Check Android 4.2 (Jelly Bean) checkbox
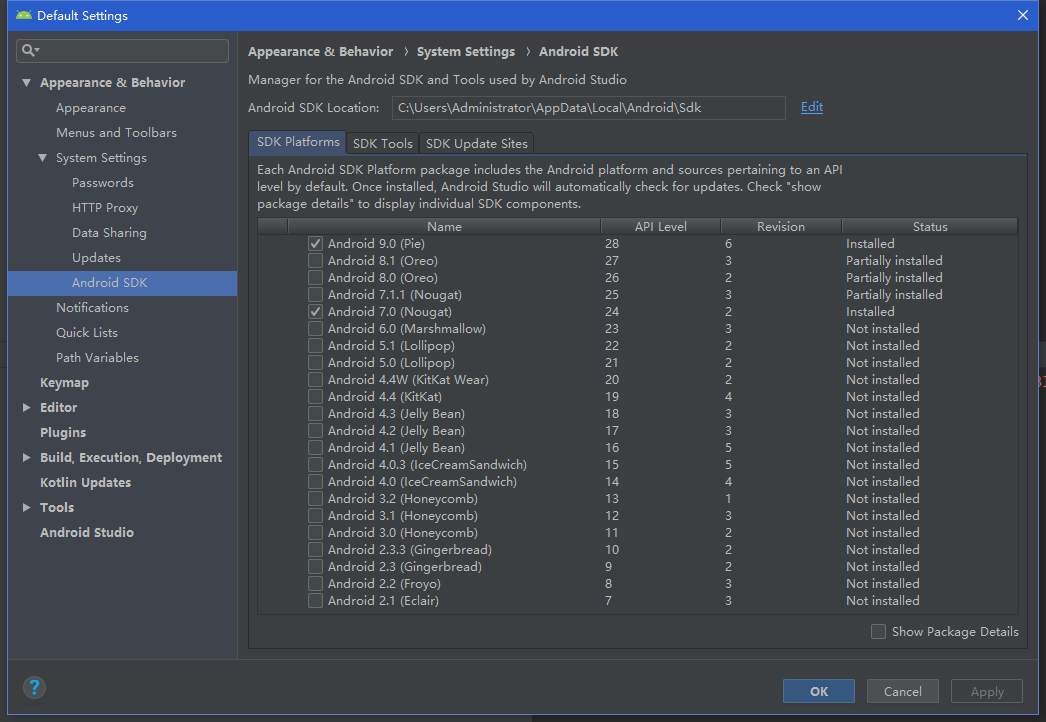The width and height of the screenshot is (1046, 722). click(316, 430)
